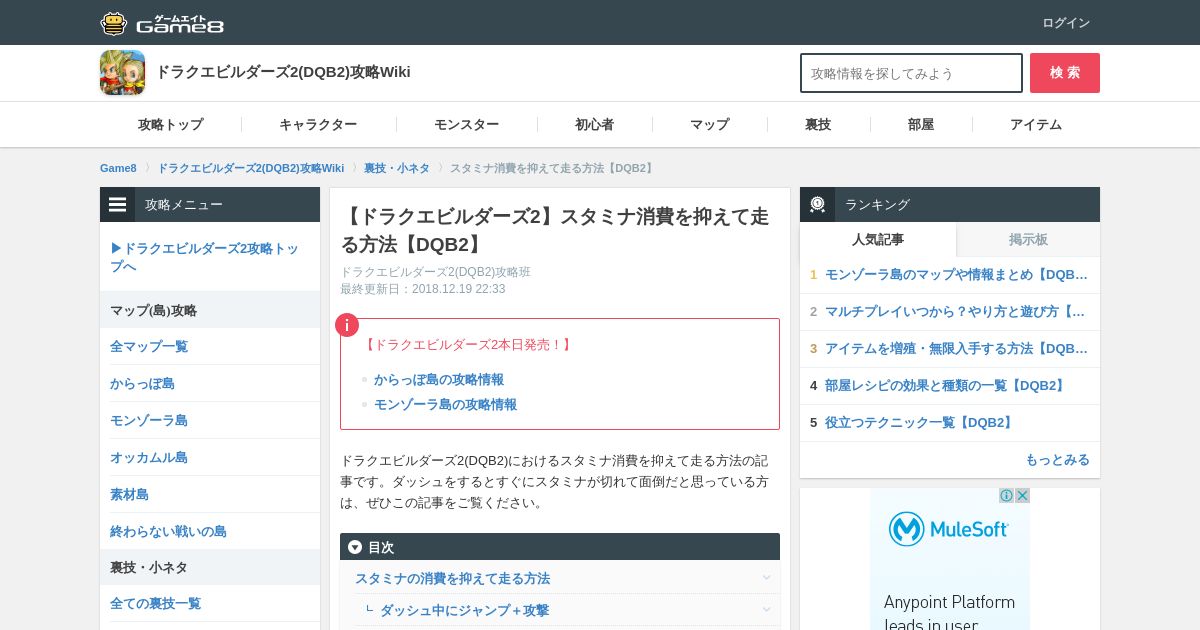Open からっぽ島の攻略情報 link in notice
This screenshot has width=1200, height=630.
[439, 380]
